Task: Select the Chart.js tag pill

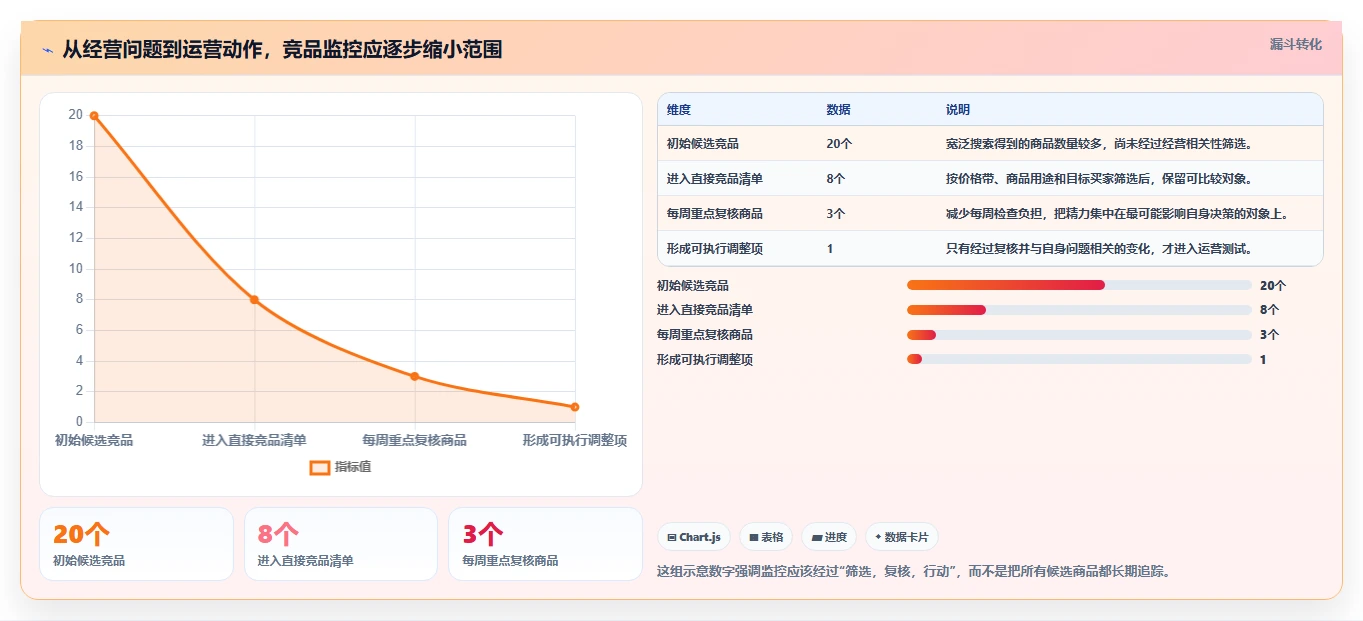Action: 694,537
